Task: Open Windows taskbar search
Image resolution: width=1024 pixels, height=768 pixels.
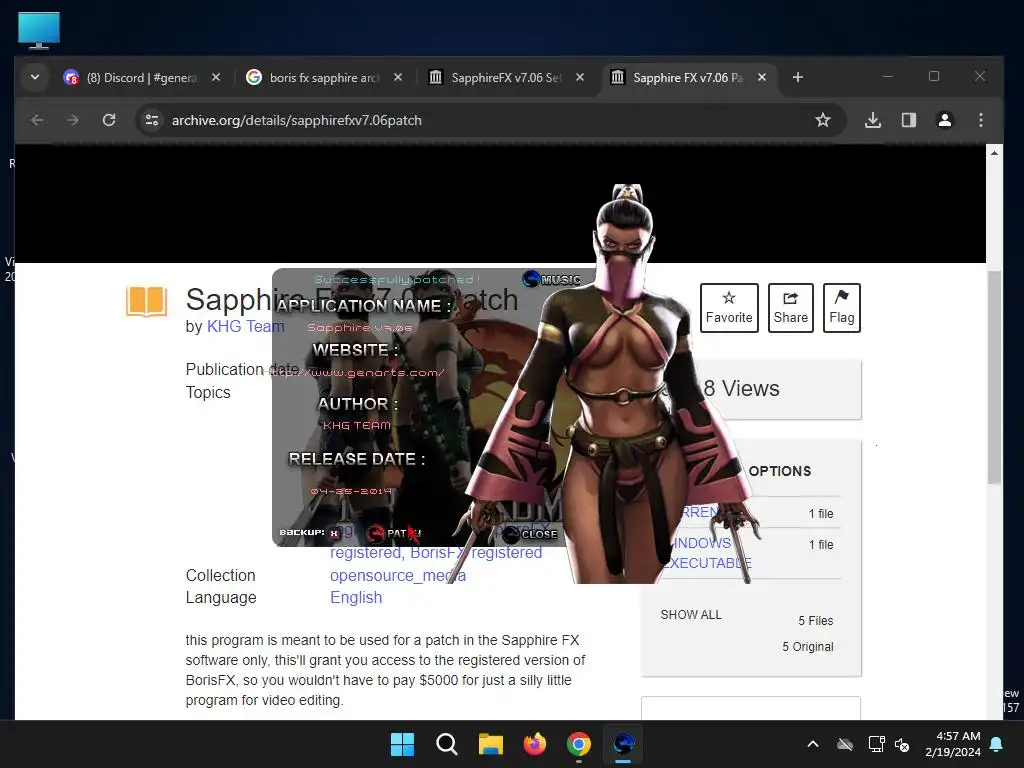Action: click(447, 744)
